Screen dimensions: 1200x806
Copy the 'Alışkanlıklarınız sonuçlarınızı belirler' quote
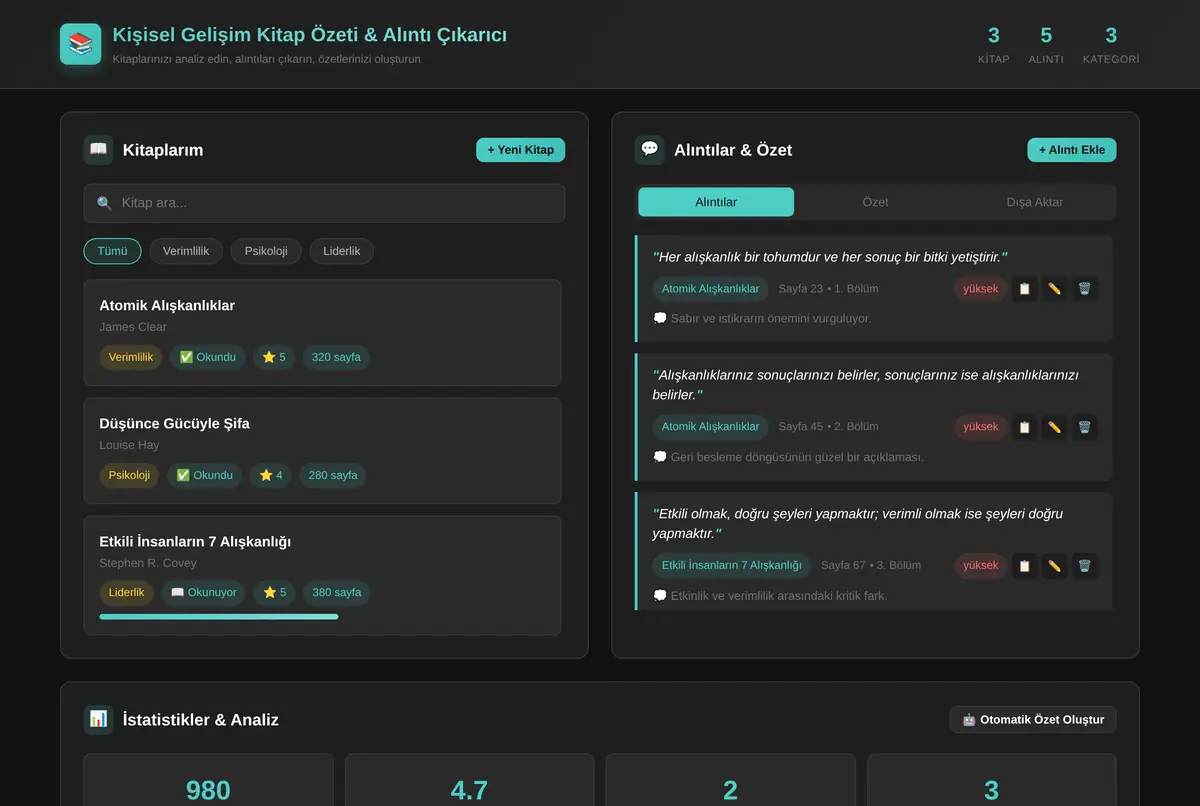[x=1024, y=427]
